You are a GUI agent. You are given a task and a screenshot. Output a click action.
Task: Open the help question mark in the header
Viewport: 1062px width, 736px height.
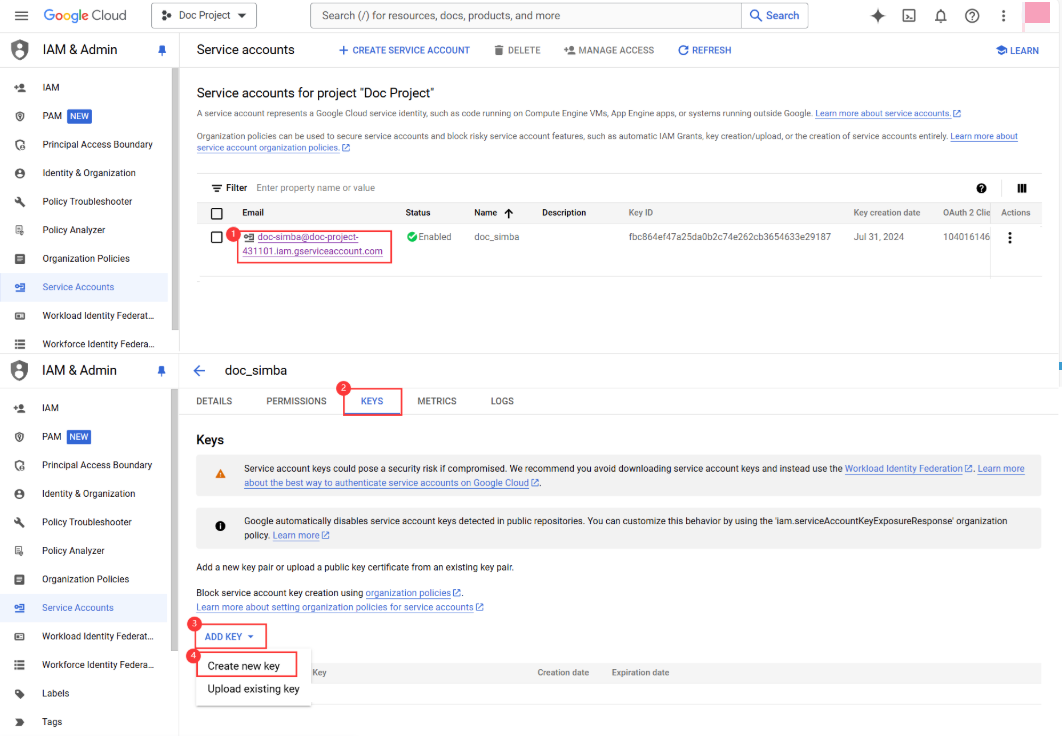[x=972, y=16]
